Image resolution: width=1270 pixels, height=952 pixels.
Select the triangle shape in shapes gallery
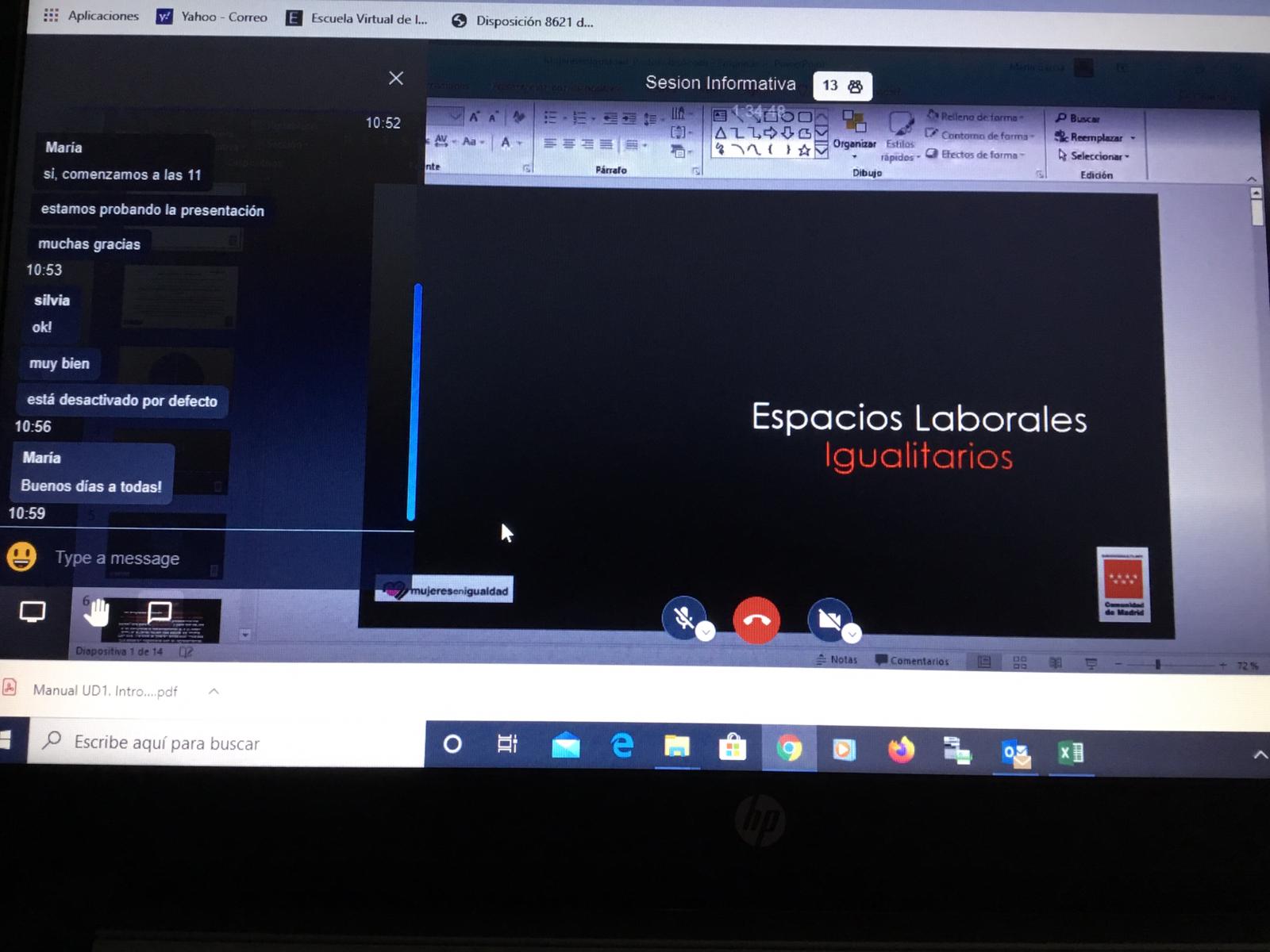(x=721, y=133)
